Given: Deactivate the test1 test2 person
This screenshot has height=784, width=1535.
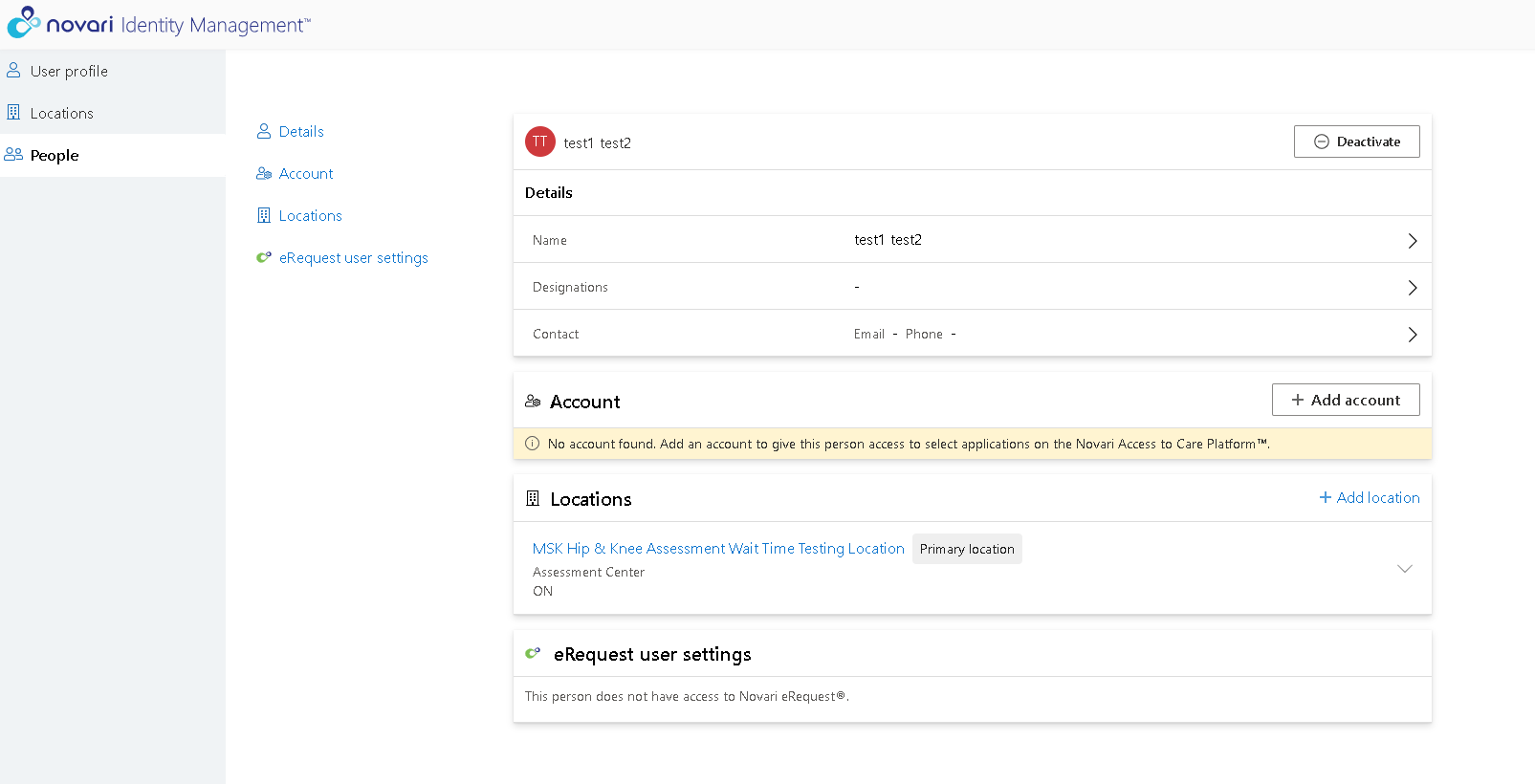Looking at the screenshot, I should coord(1357,142).
